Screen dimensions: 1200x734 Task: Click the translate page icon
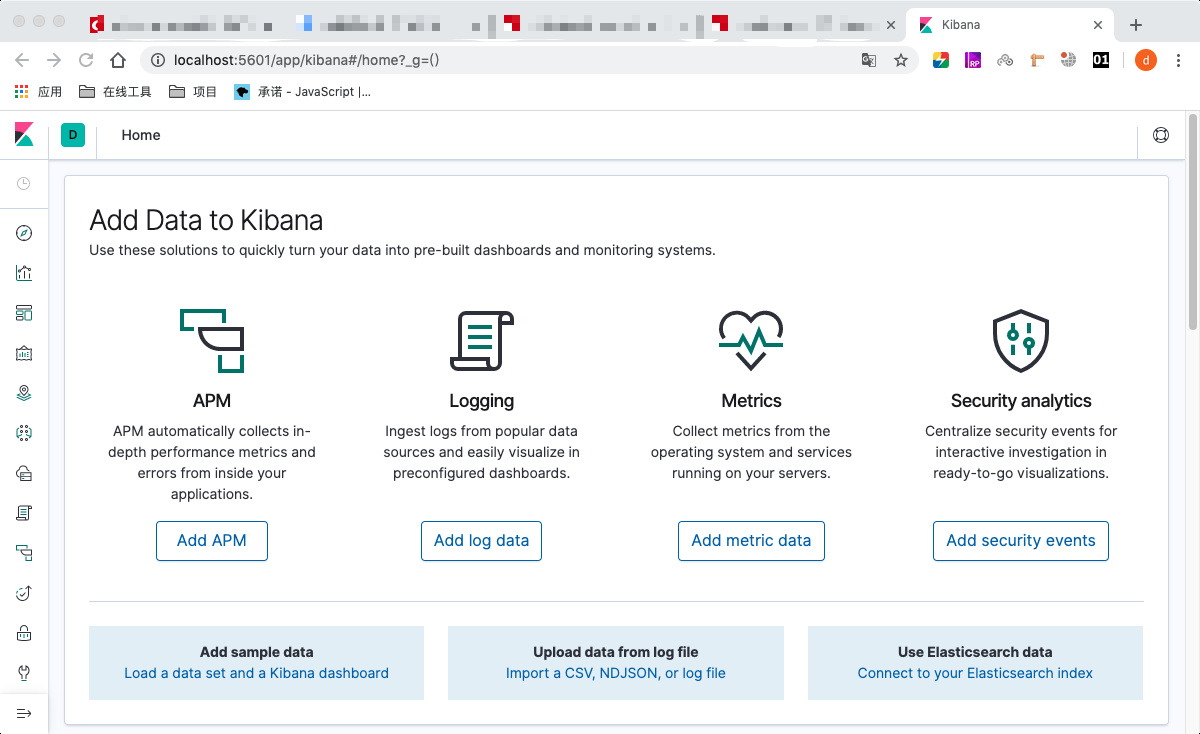(869, 60)
